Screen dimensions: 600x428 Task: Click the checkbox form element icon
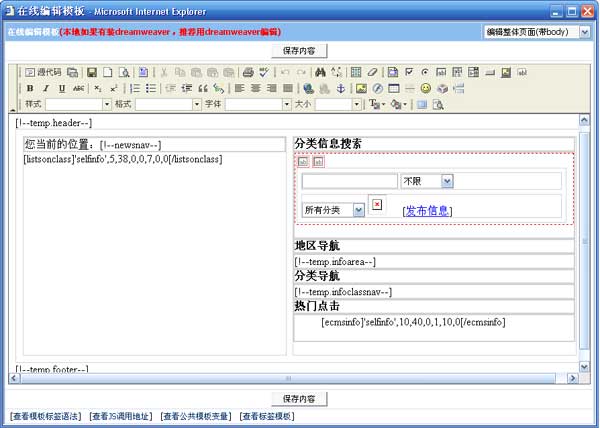tap(409, 73)
